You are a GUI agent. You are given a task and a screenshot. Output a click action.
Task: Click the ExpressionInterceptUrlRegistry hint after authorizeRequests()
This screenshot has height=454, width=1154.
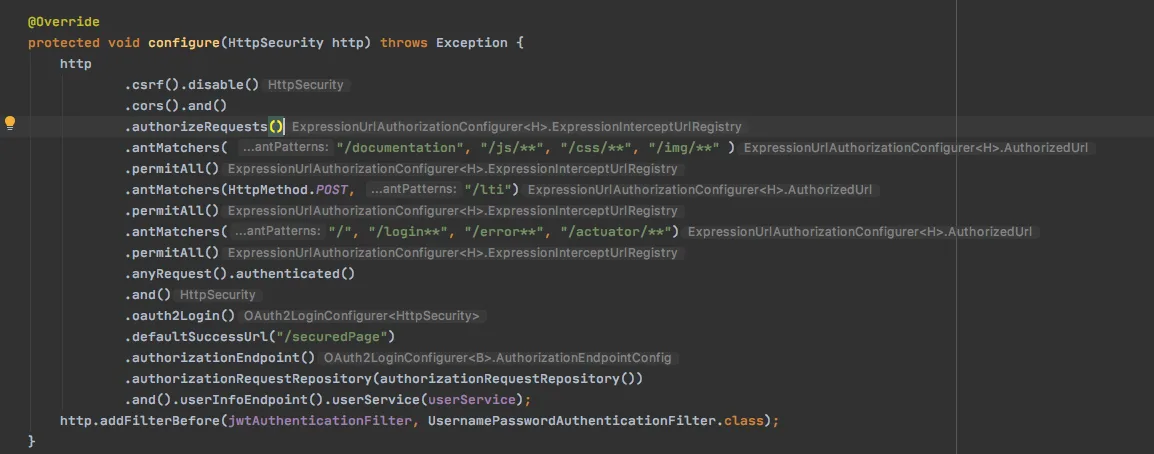[x=517, y=127]
